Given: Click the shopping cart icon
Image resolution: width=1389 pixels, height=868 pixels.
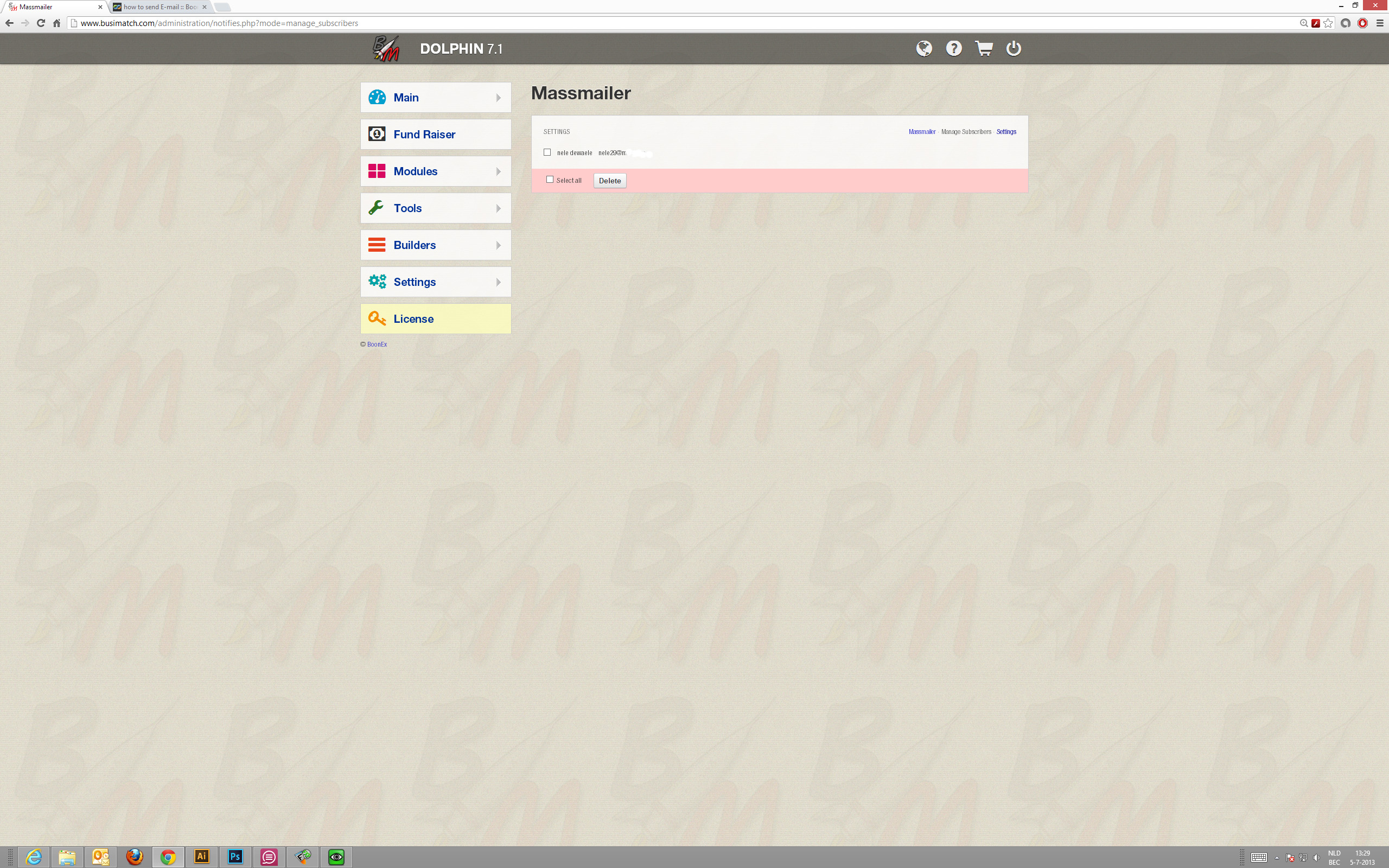Looking at the screenshot, I should coord(984,48).
